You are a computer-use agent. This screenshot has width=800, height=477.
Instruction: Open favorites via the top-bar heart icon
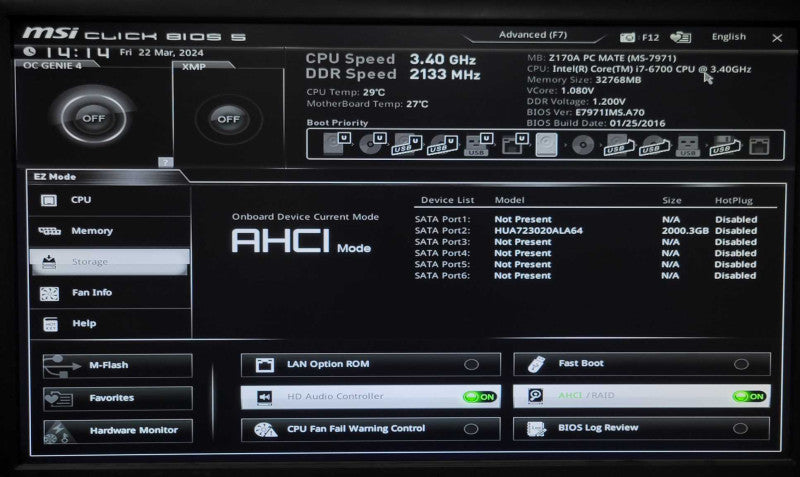point(680,37)
